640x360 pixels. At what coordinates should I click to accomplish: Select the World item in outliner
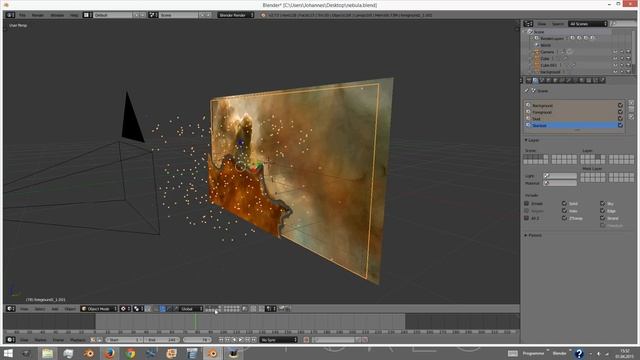[546, 45]
